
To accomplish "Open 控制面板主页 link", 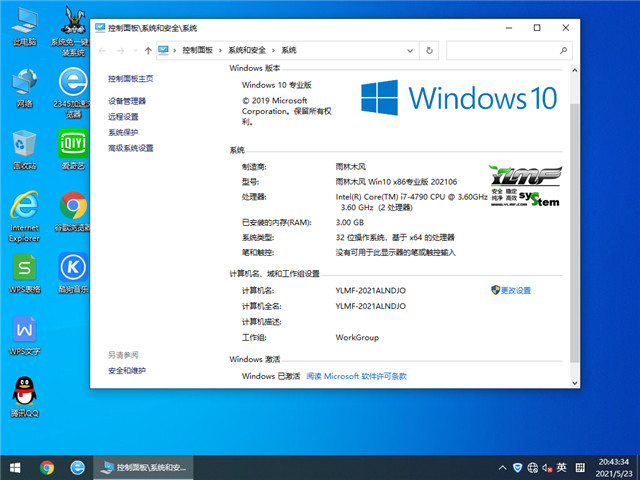I will pyautogui.click(x=131, y=79).
